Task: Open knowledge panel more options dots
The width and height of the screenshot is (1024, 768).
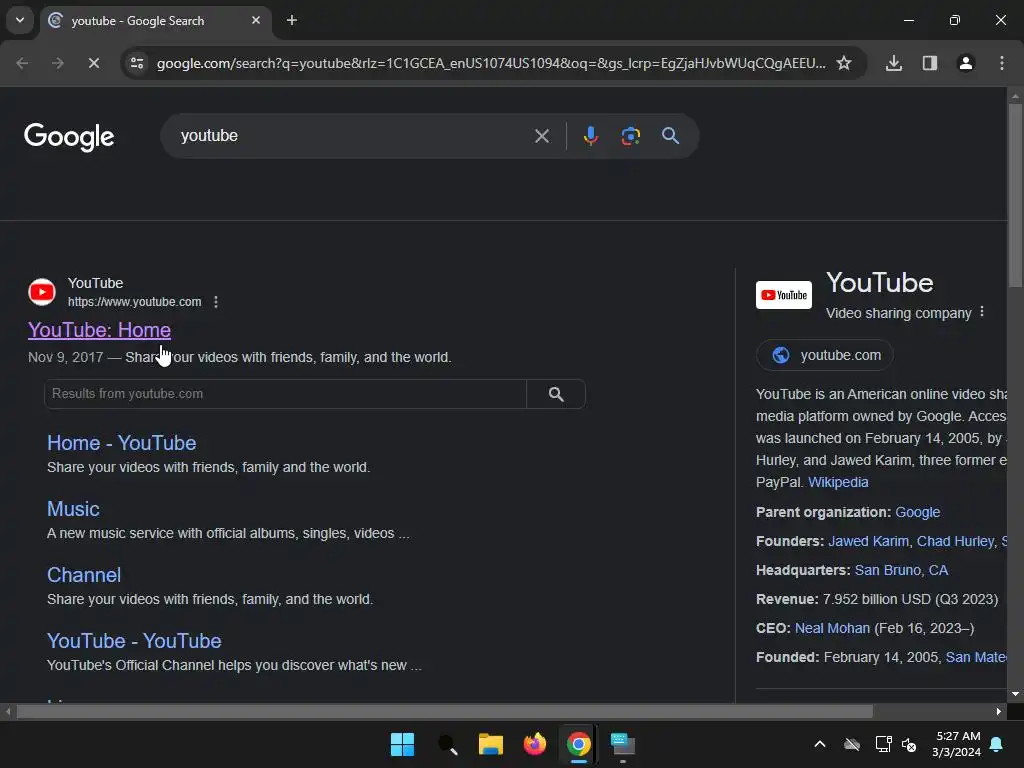Action: click(982, 312)
